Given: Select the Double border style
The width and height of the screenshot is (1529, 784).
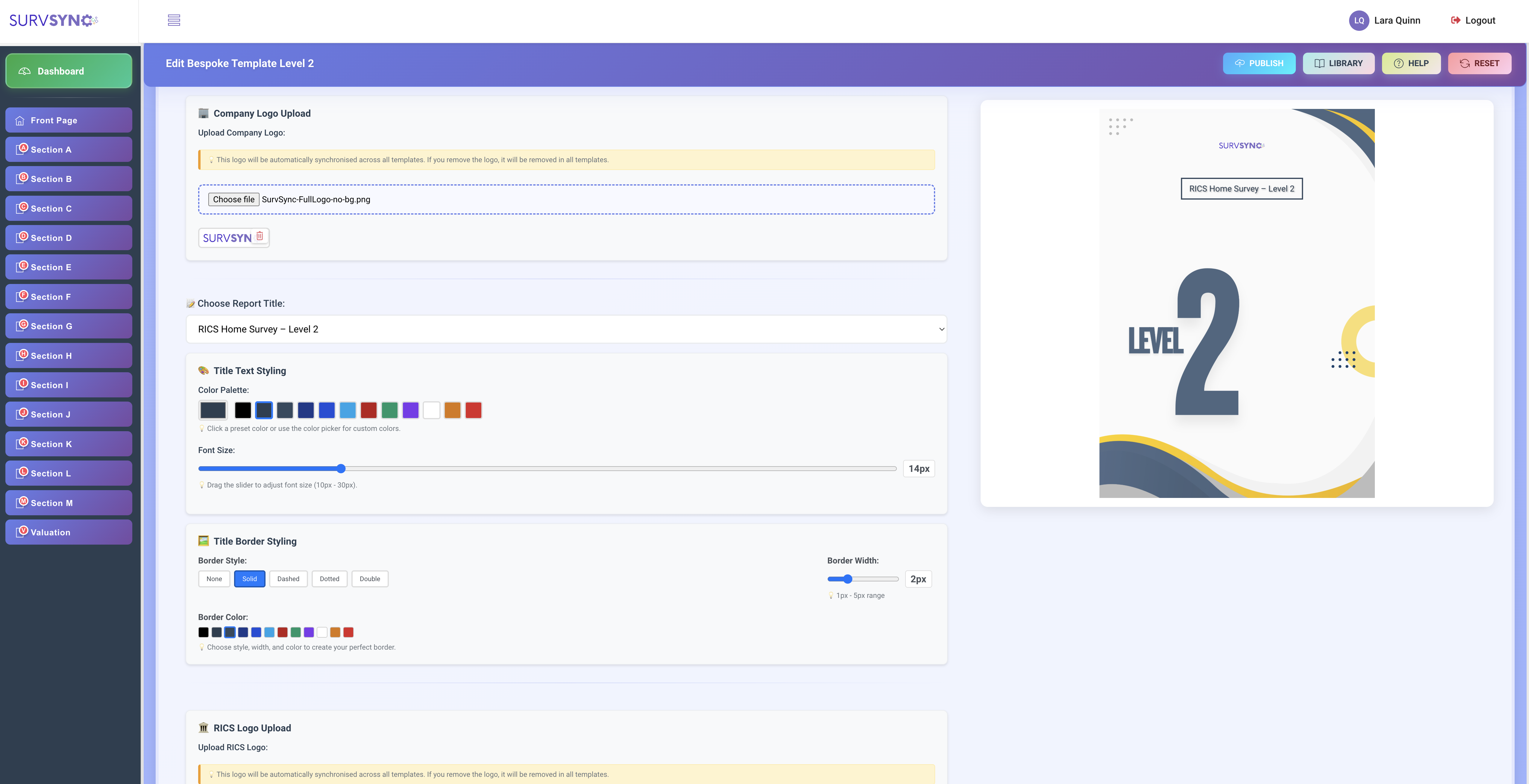Looking at the screenshot, I should point(370,579).
